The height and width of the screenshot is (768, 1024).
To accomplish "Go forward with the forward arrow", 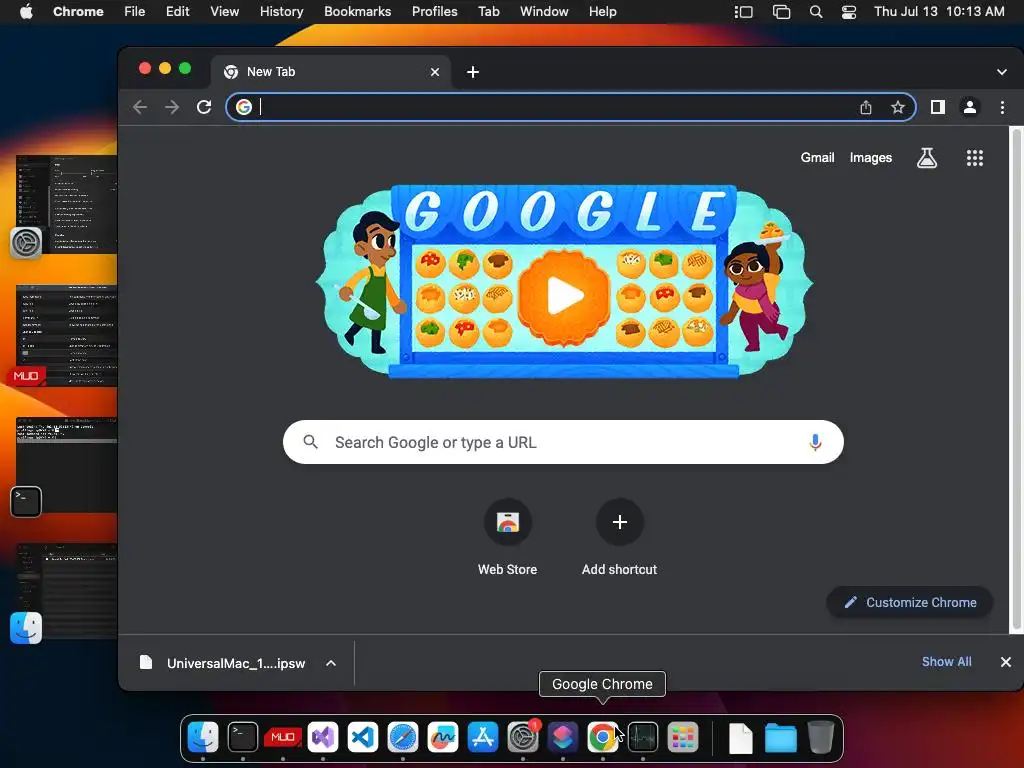I will pyautogui.click(x=172, y=107).
